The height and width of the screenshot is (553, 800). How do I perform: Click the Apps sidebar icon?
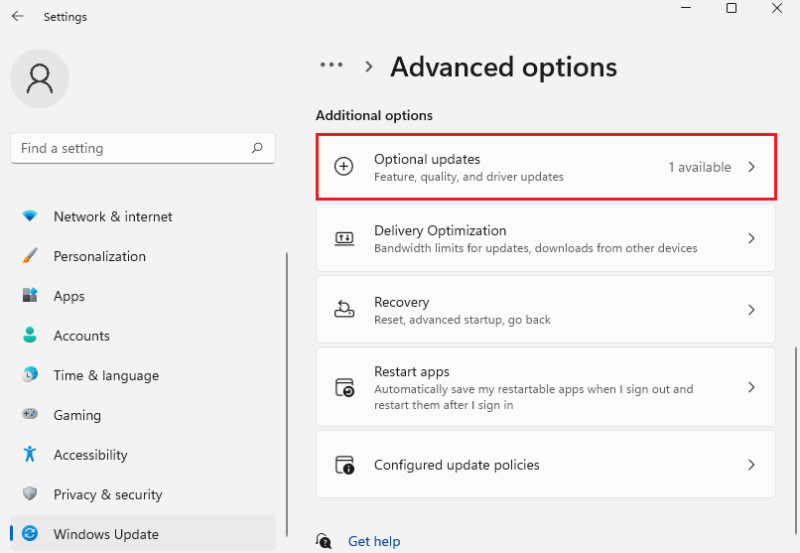30,295
